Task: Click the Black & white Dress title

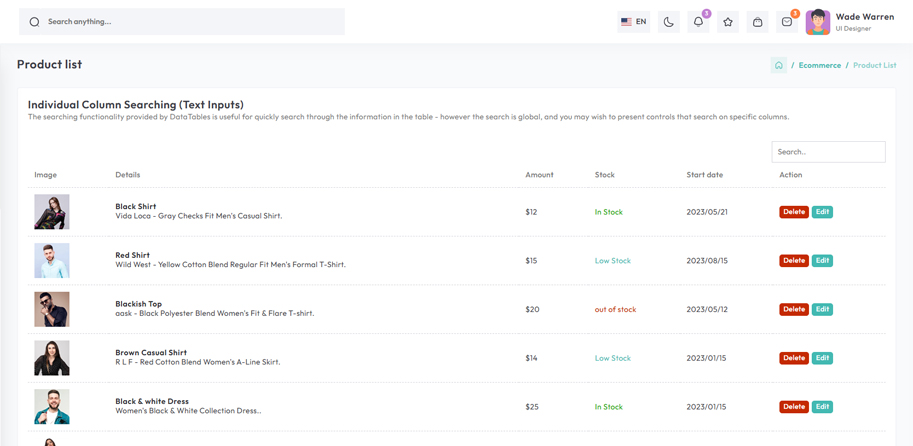Action: (152, 401)
